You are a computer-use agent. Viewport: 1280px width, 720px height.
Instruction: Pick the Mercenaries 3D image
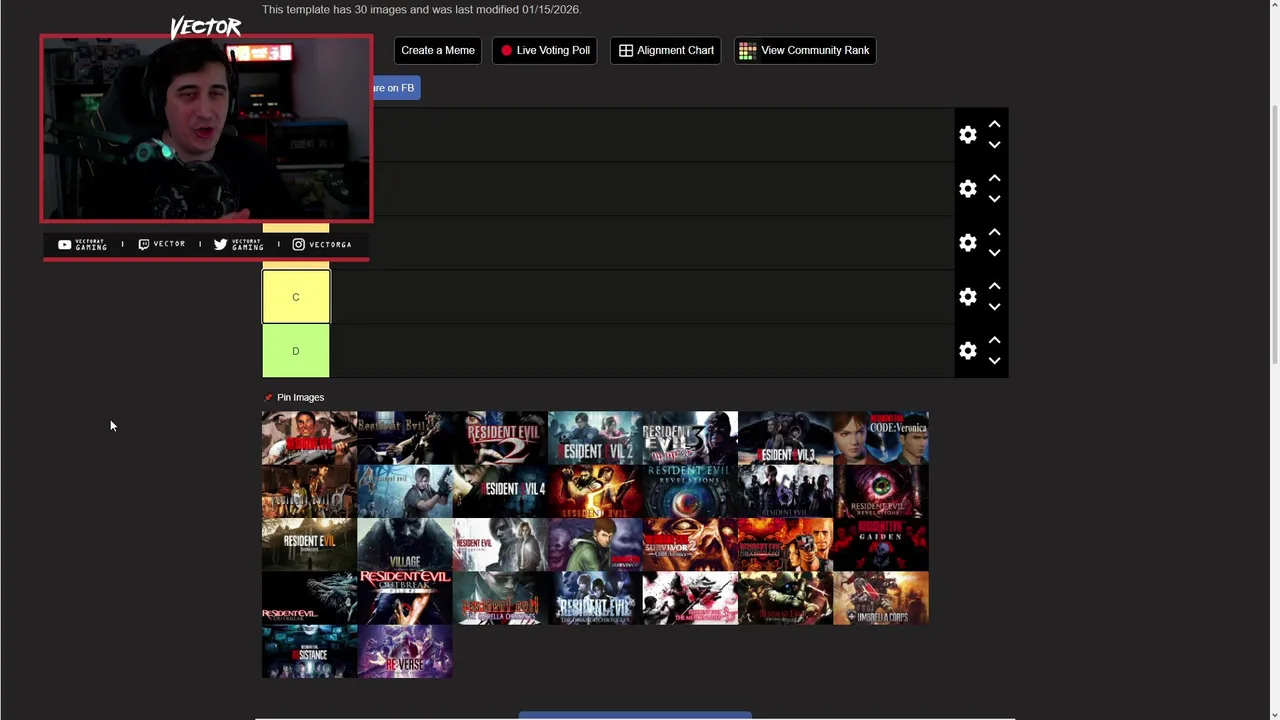tap(690, 598)
